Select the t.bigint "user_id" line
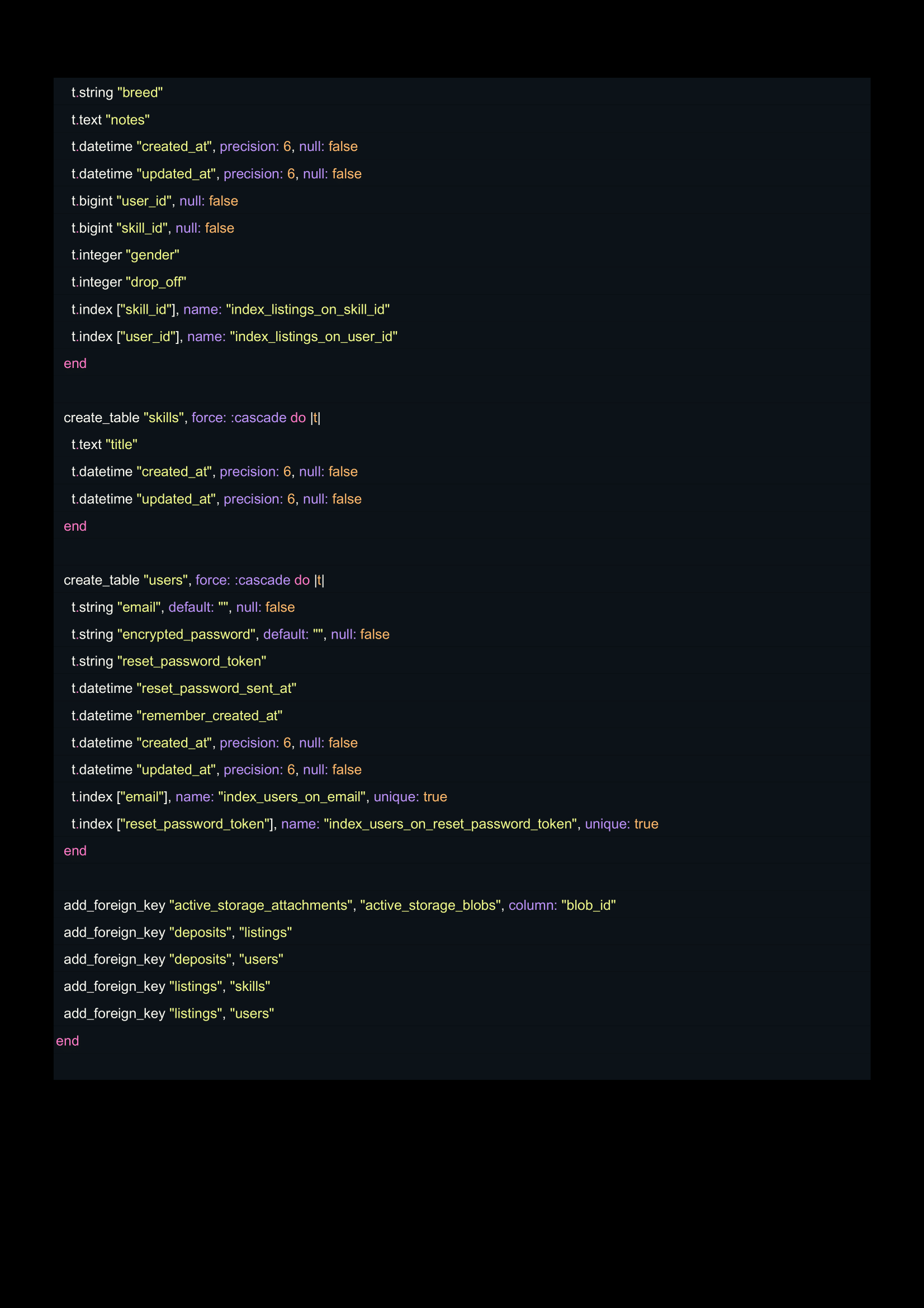The height and width of the screenshot is (1308, 924). pyautogui.click(x=154, y=201)
